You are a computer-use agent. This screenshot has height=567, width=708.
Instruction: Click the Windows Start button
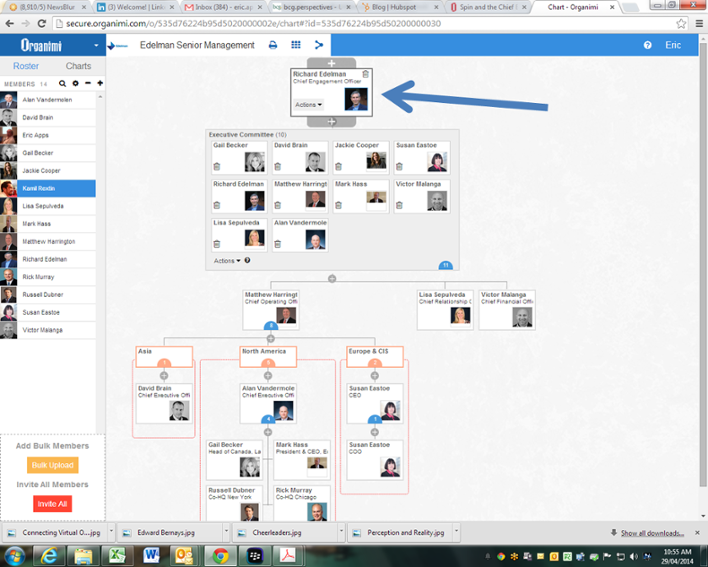(x=14, y=556)
